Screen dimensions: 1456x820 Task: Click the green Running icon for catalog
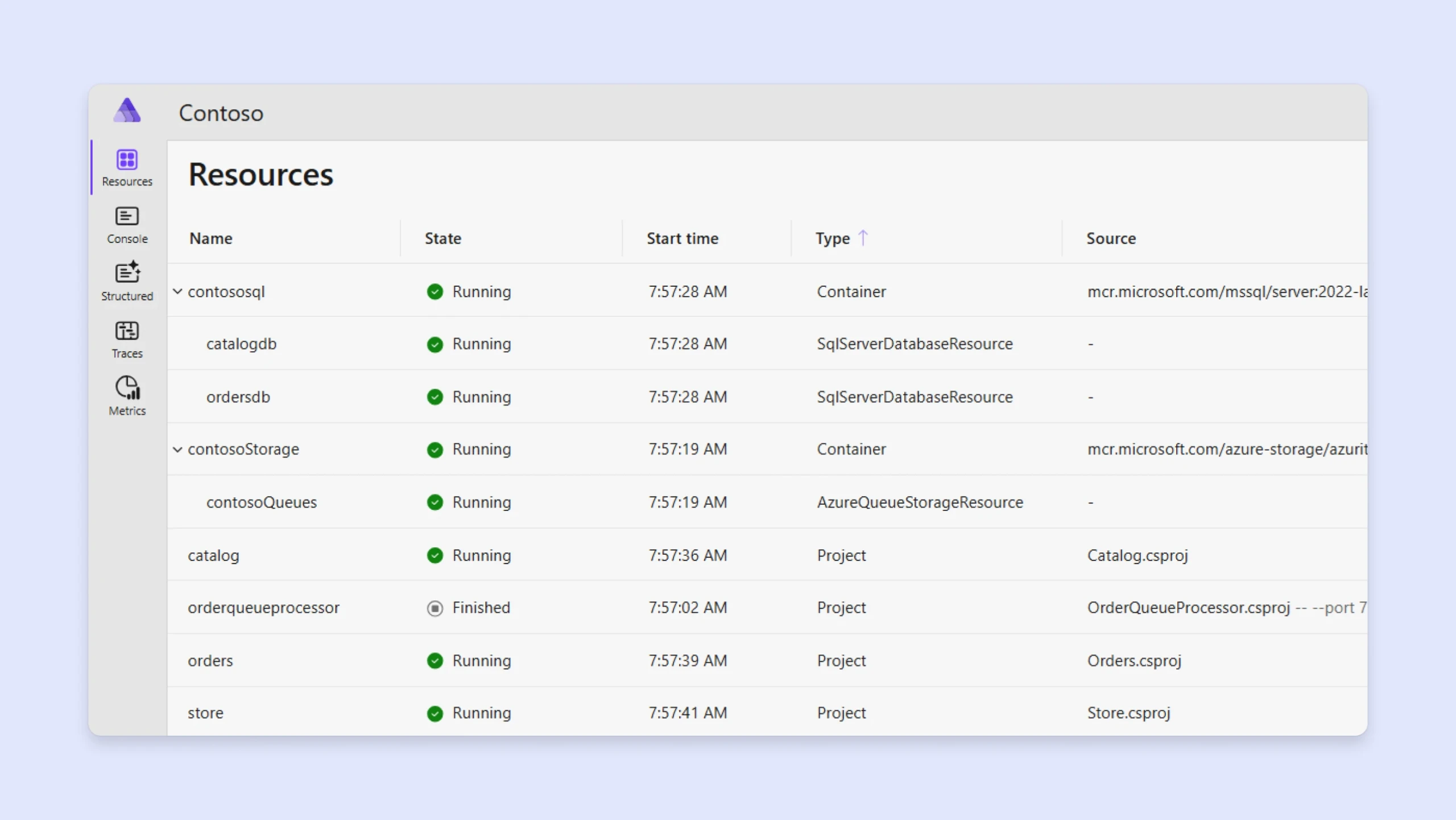tap(435, 555)
